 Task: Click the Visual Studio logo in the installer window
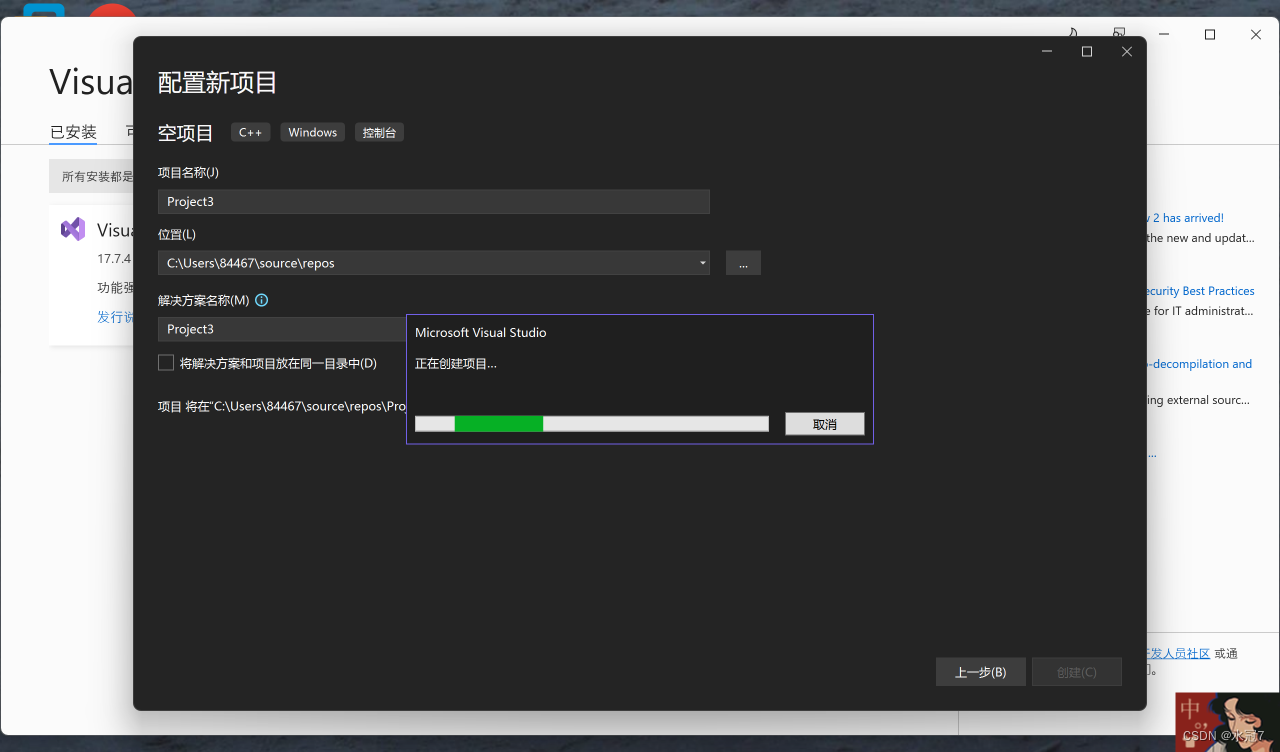pos(72,229)
